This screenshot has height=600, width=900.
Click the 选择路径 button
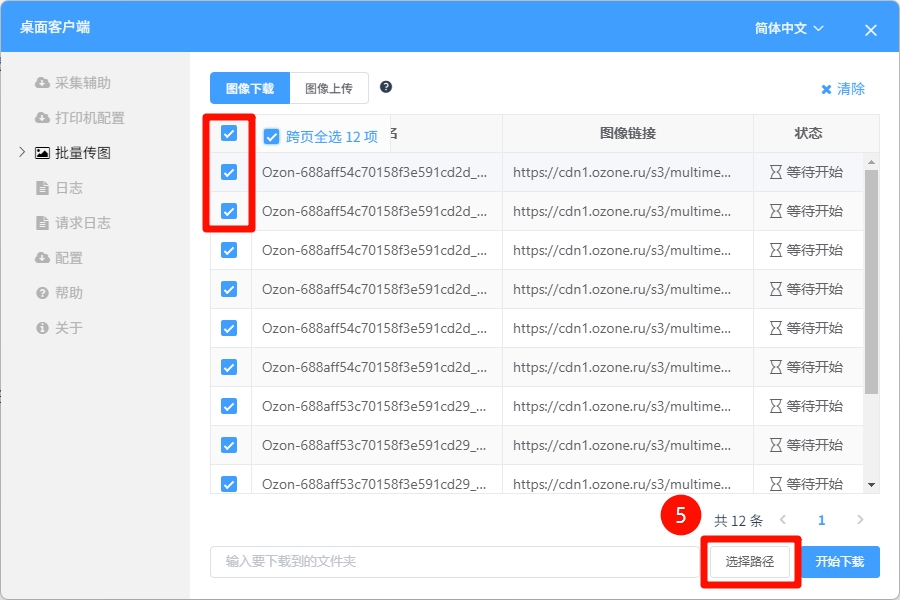750,562
